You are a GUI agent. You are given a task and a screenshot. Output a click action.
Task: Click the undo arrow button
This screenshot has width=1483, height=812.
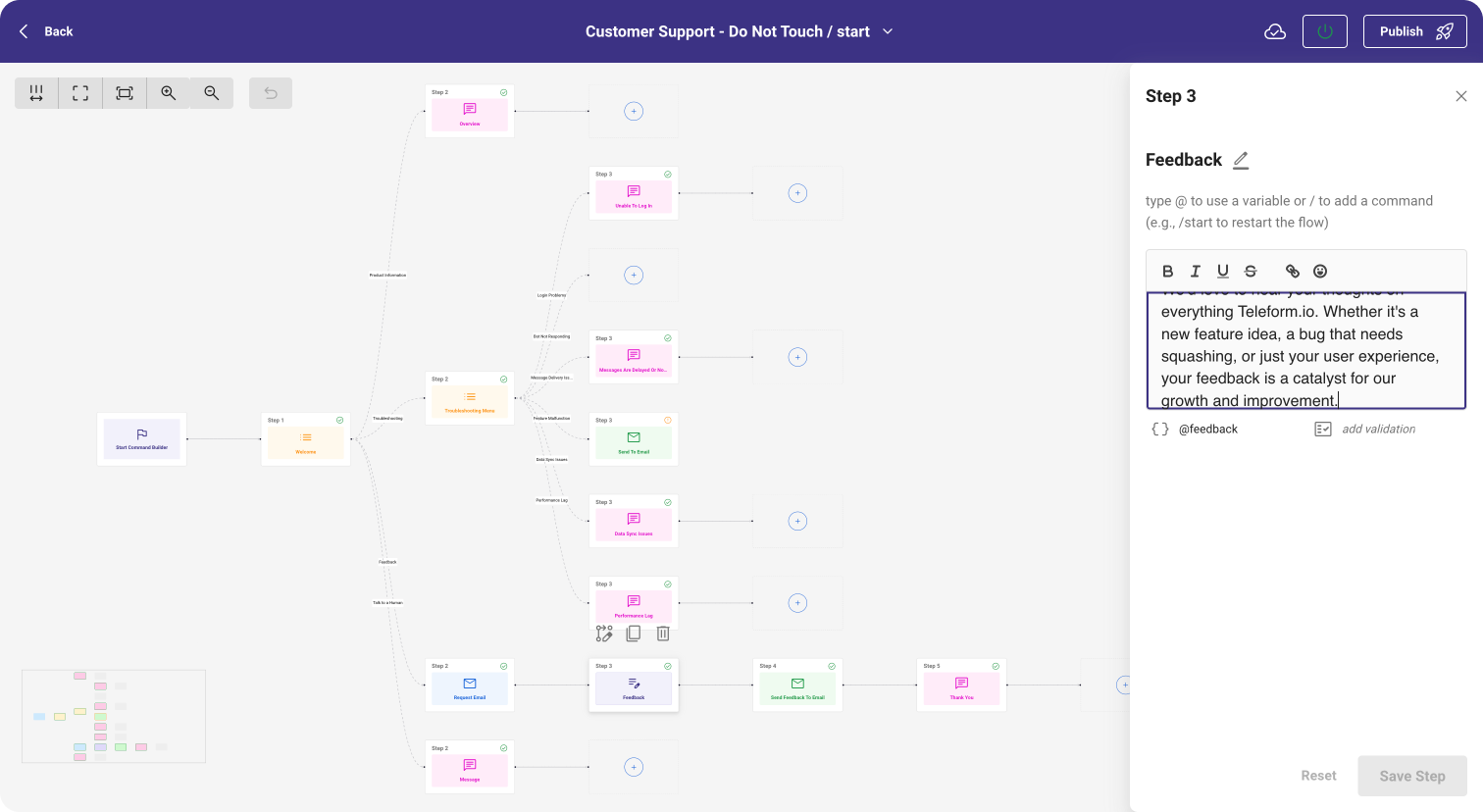click(271, 93)
